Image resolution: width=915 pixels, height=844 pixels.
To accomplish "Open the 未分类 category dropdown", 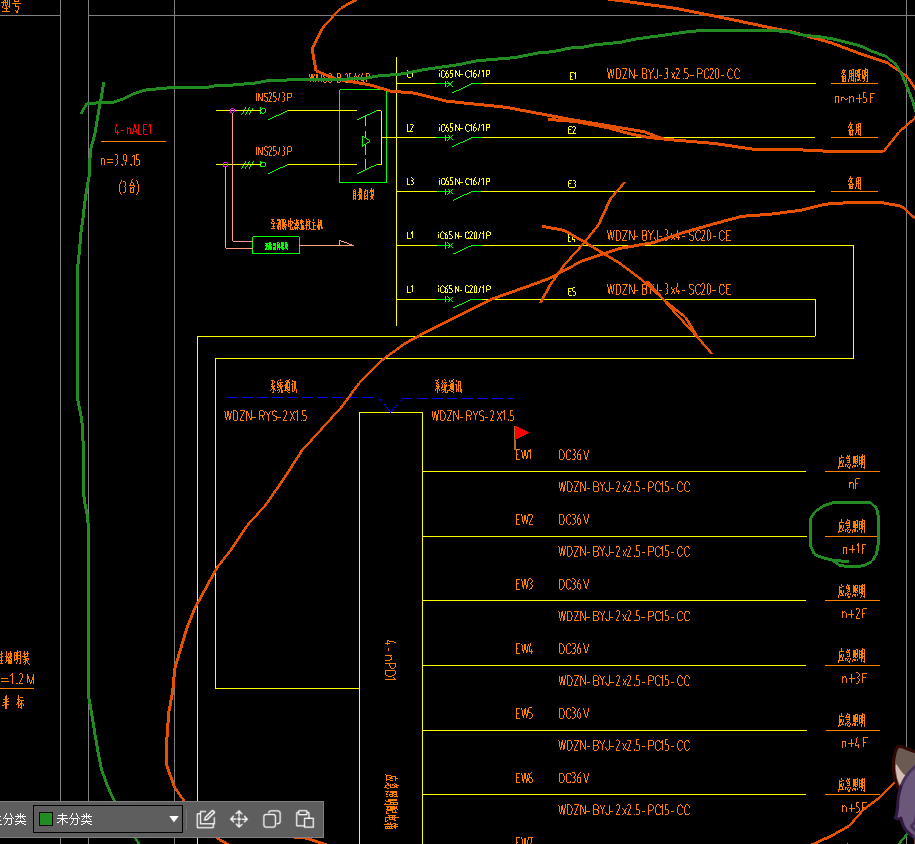I will [x=109, y=819].
